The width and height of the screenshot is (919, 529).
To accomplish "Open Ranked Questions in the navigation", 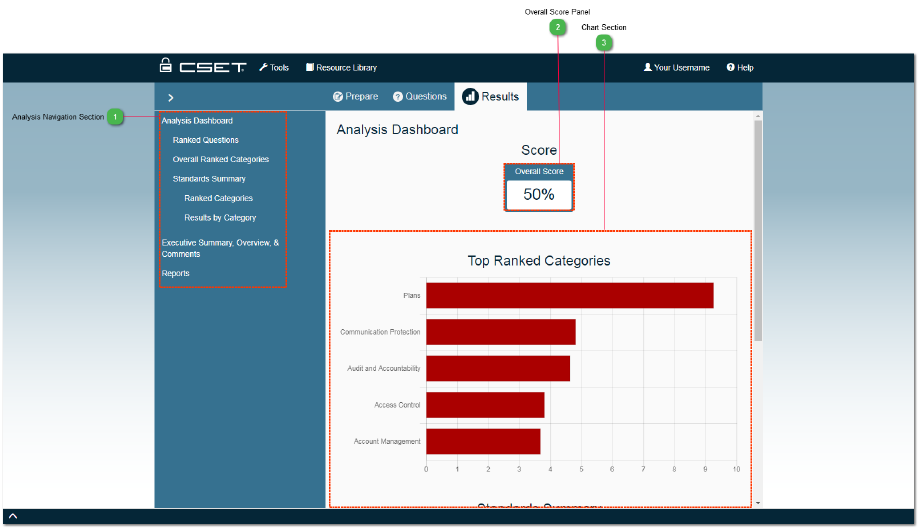I will (205, 140).
